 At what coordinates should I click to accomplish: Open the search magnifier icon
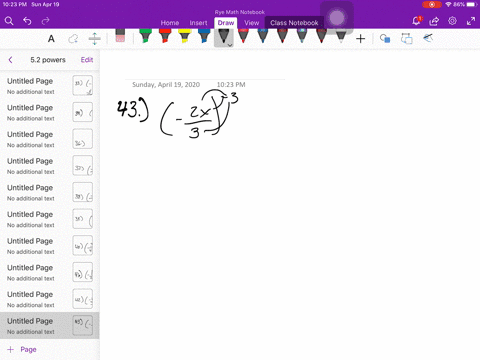click(9, 21)
